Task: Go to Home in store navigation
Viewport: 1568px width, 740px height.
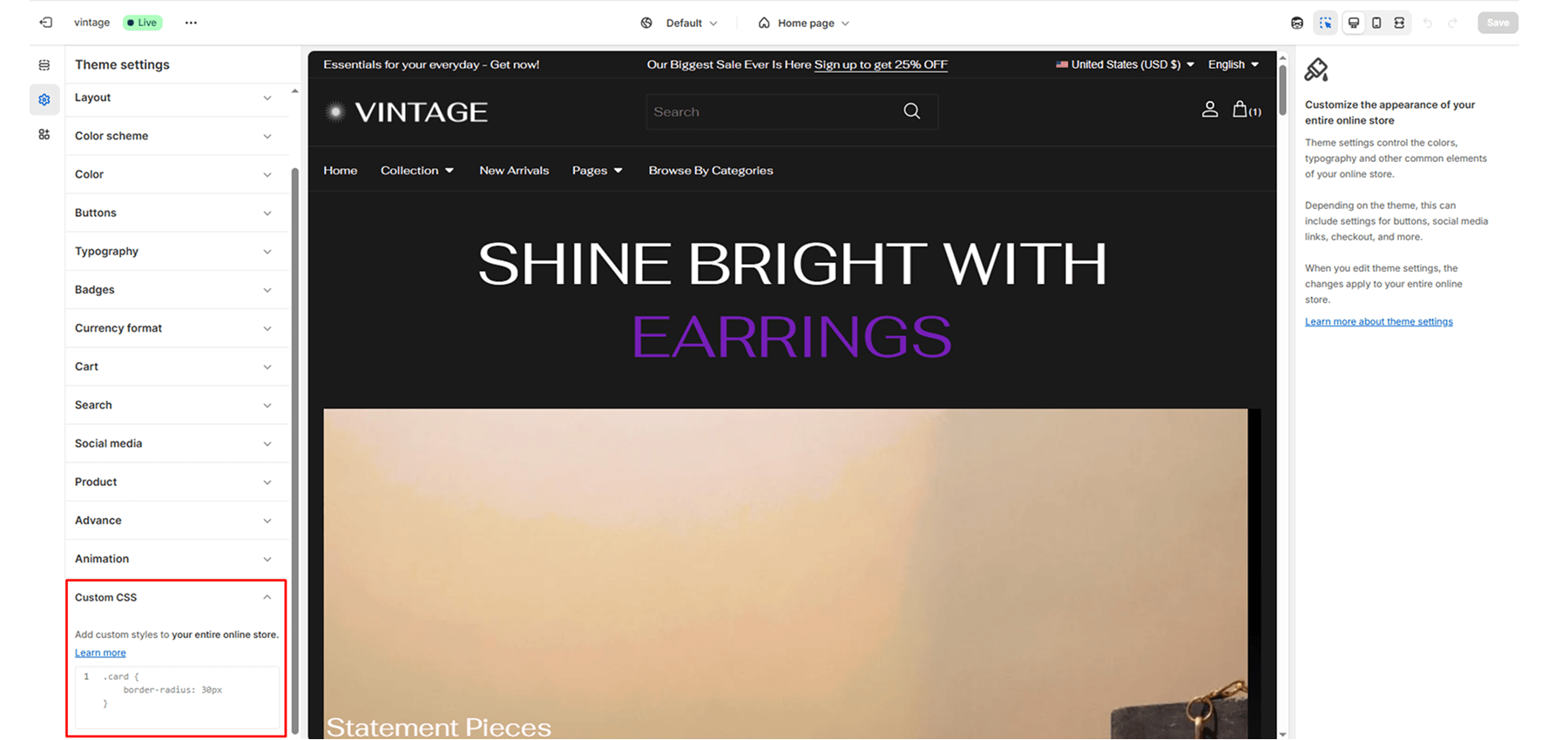Action: tap(340, 171)
